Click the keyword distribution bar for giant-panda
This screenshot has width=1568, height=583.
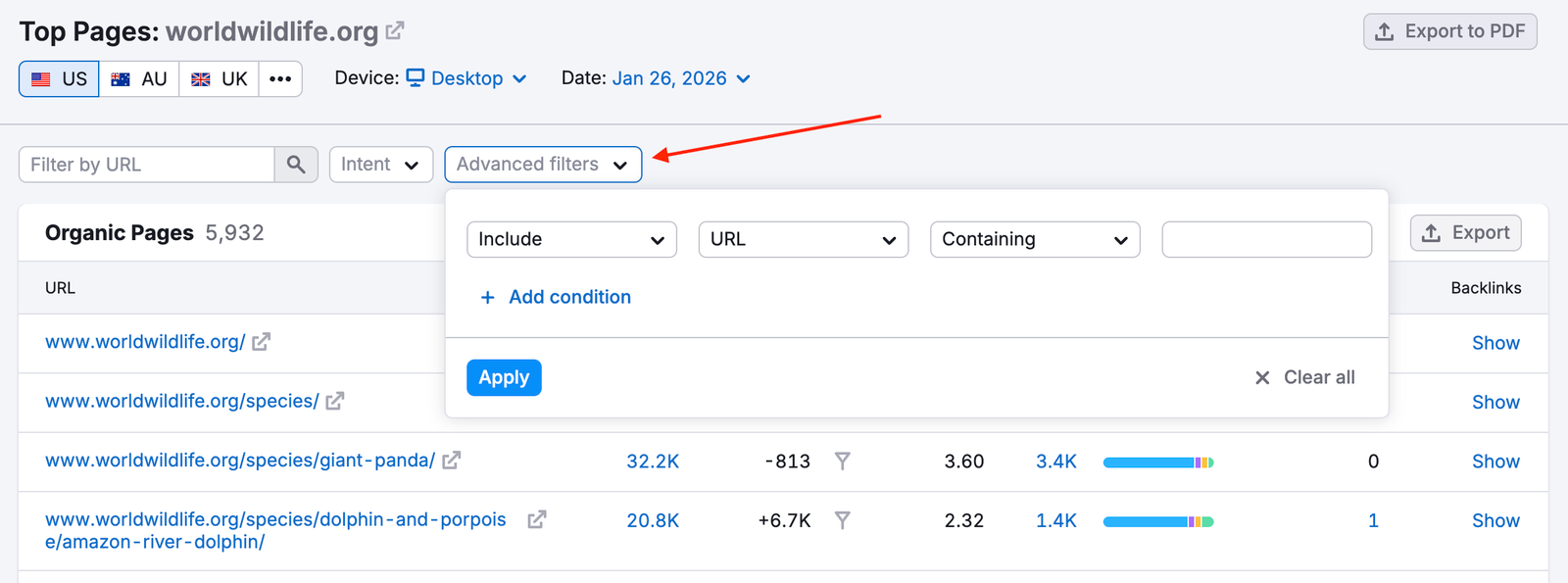tap(1157, 462)
